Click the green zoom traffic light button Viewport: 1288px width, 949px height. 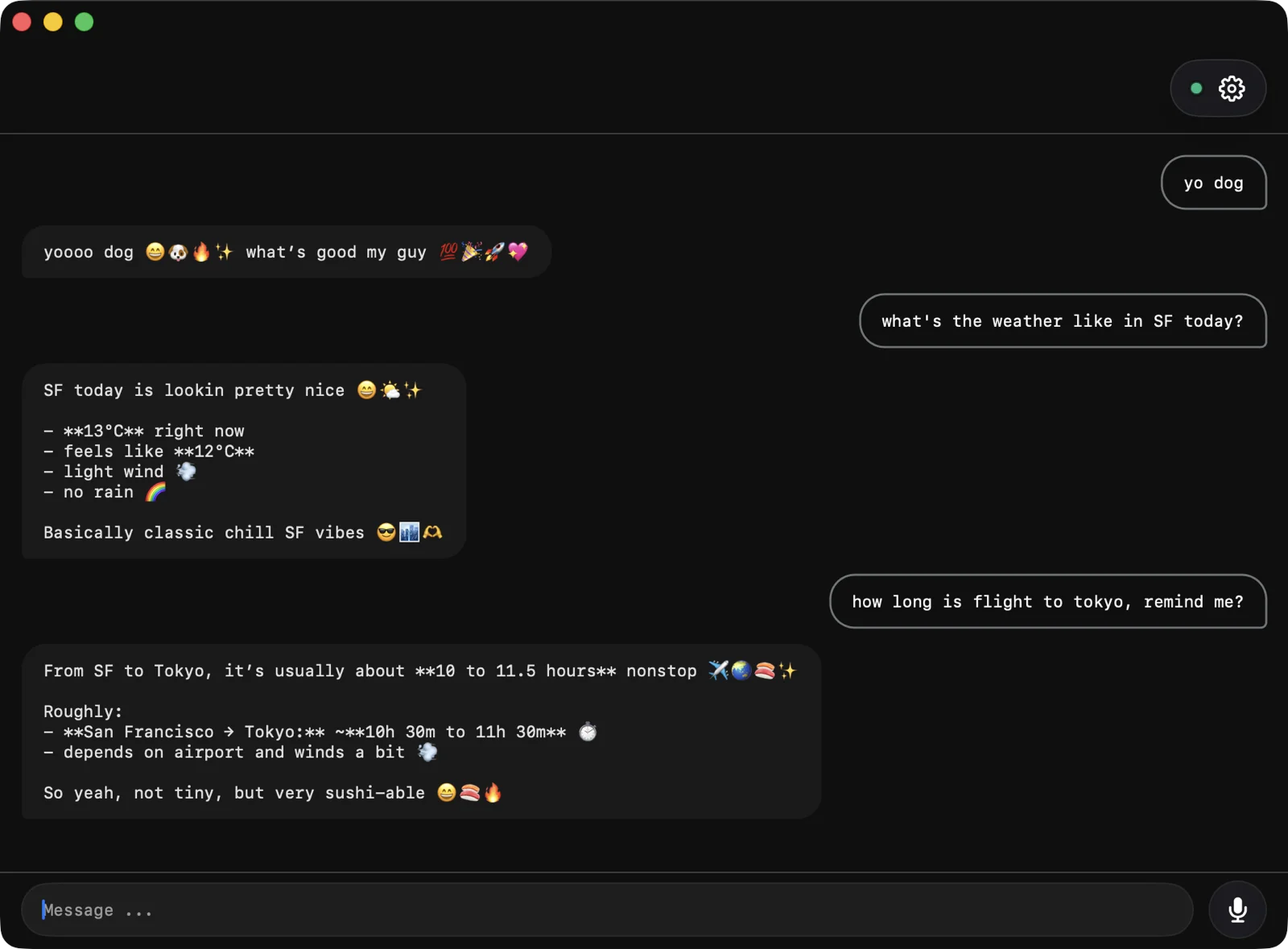[x=84, y=22]
